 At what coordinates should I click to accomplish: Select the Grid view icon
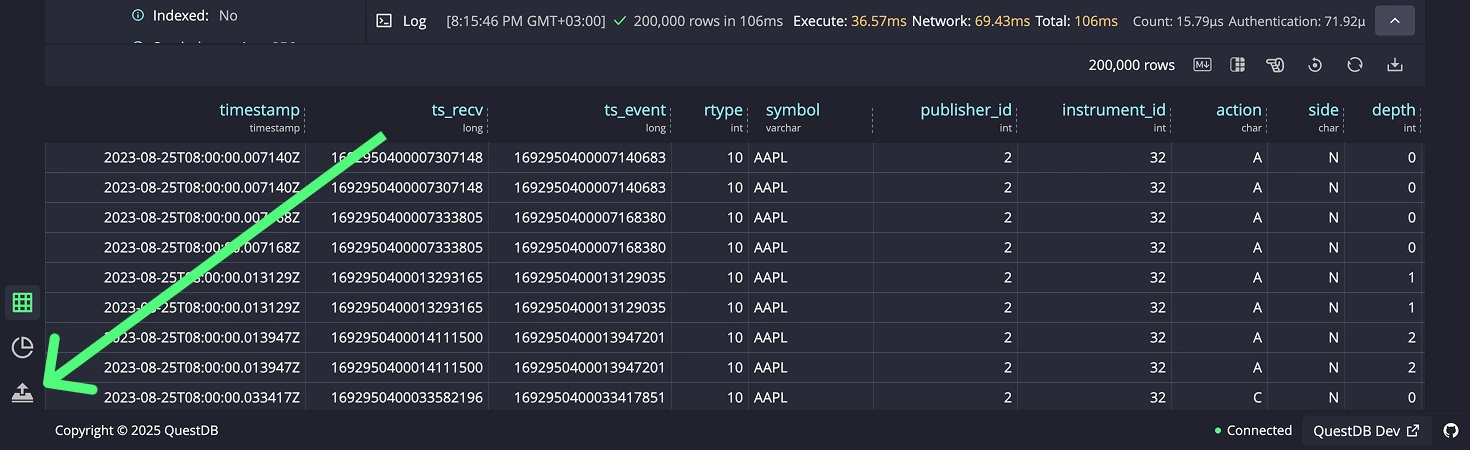[x=22, y=301]
